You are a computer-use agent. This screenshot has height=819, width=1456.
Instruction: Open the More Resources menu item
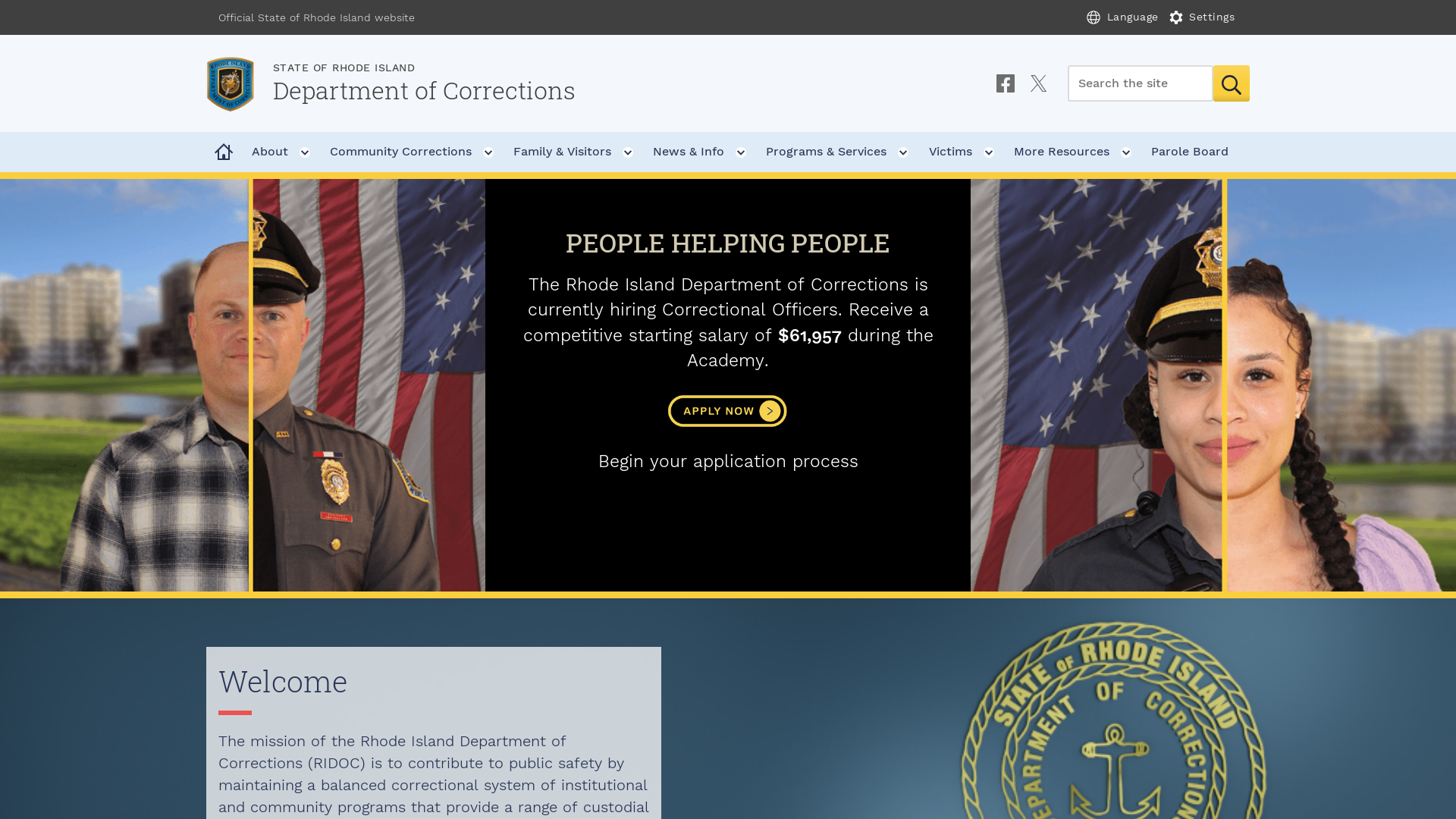[1062, 152]
